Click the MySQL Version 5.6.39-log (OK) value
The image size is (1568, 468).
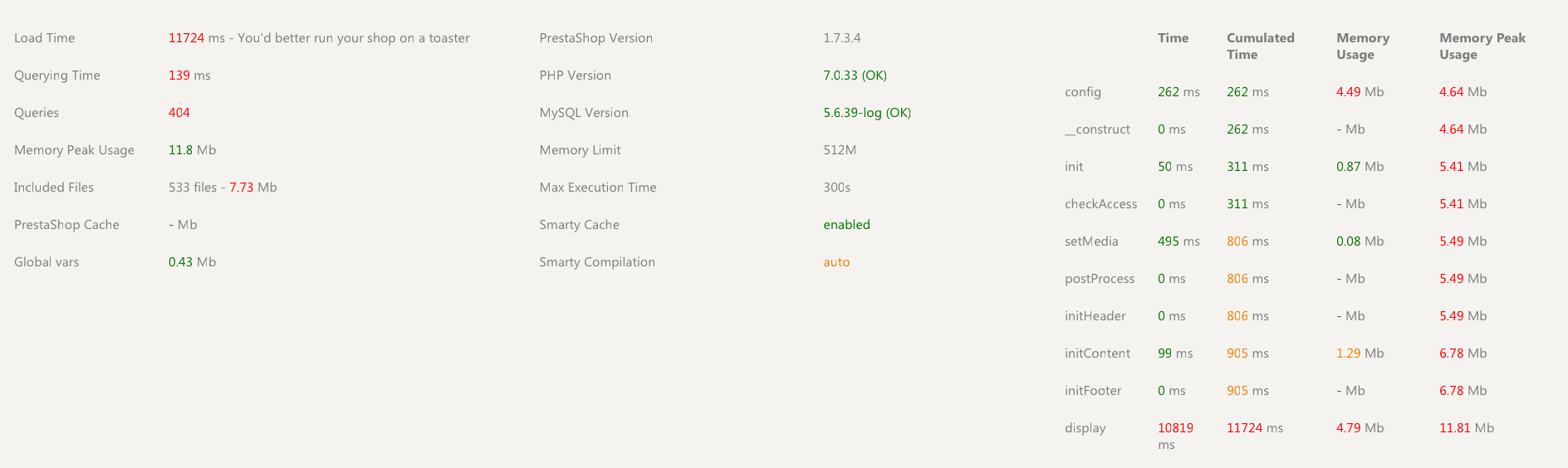(x=867, y=113)
